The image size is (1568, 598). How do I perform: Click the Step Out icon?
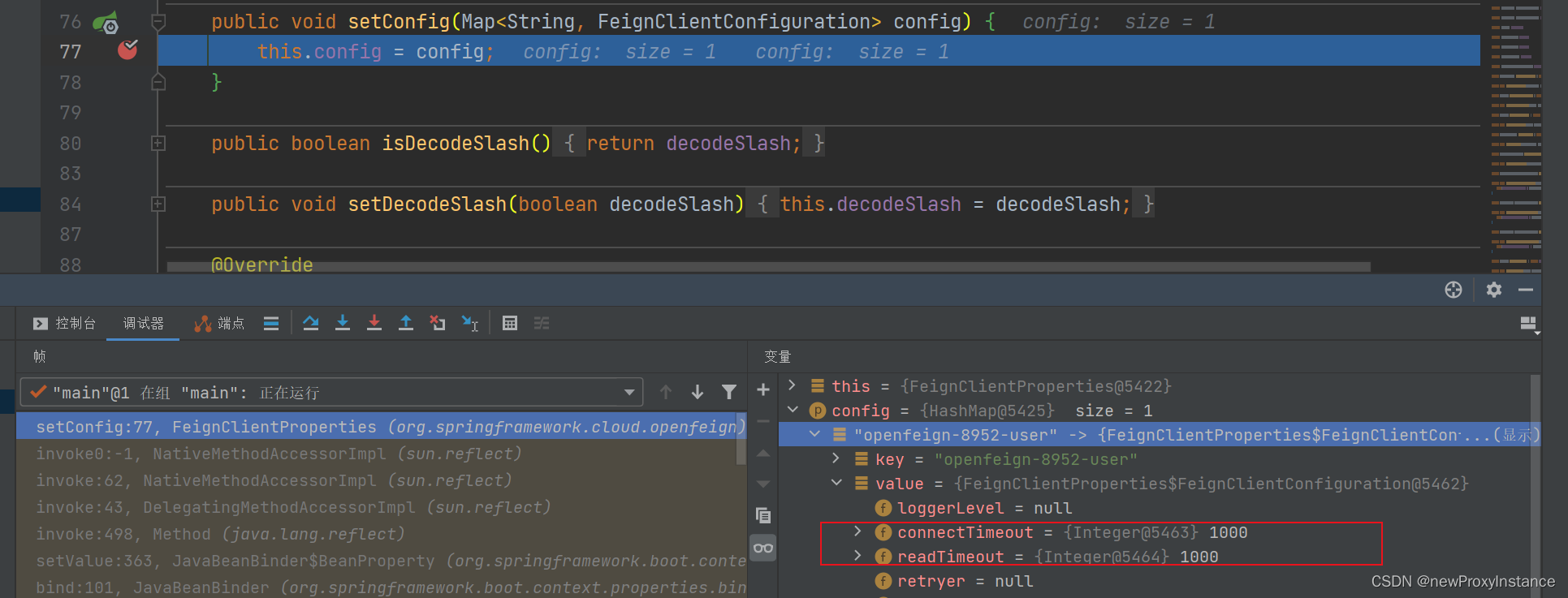406,323
